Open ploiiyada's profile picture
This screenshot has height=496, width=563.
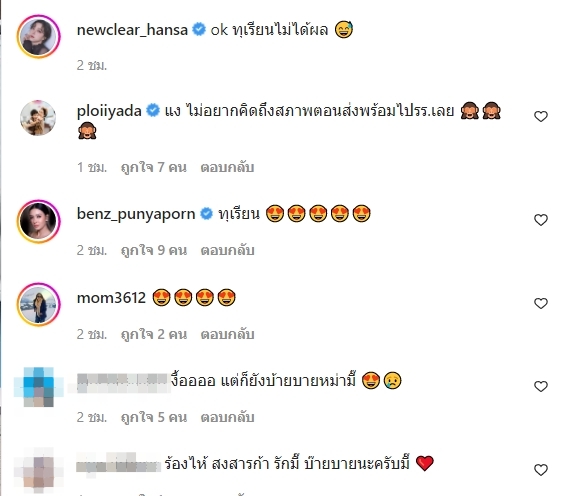(38, 118)
